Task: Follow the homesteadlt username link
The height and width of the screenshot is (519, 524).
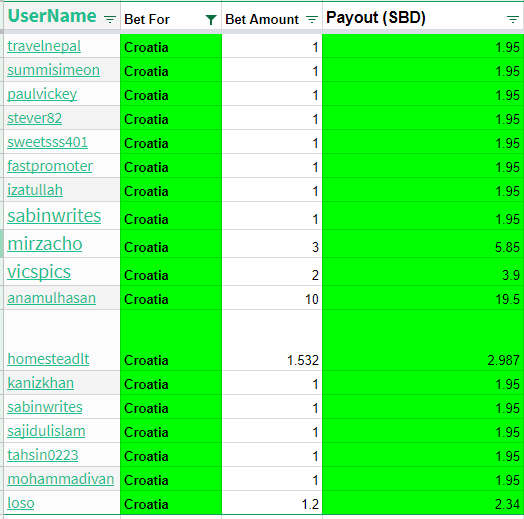Action: (x=48, y=359)
